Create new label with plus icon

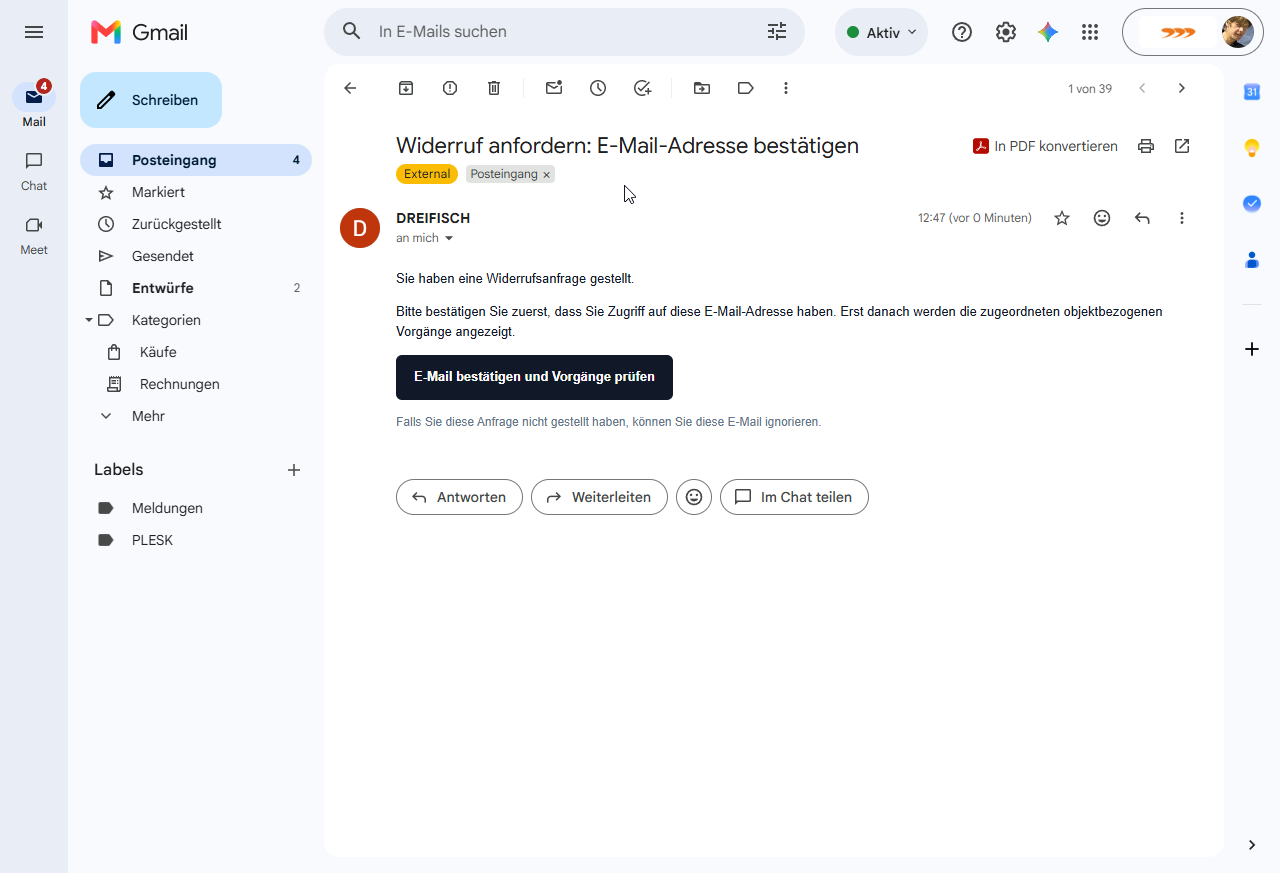[x=294, y=470]
